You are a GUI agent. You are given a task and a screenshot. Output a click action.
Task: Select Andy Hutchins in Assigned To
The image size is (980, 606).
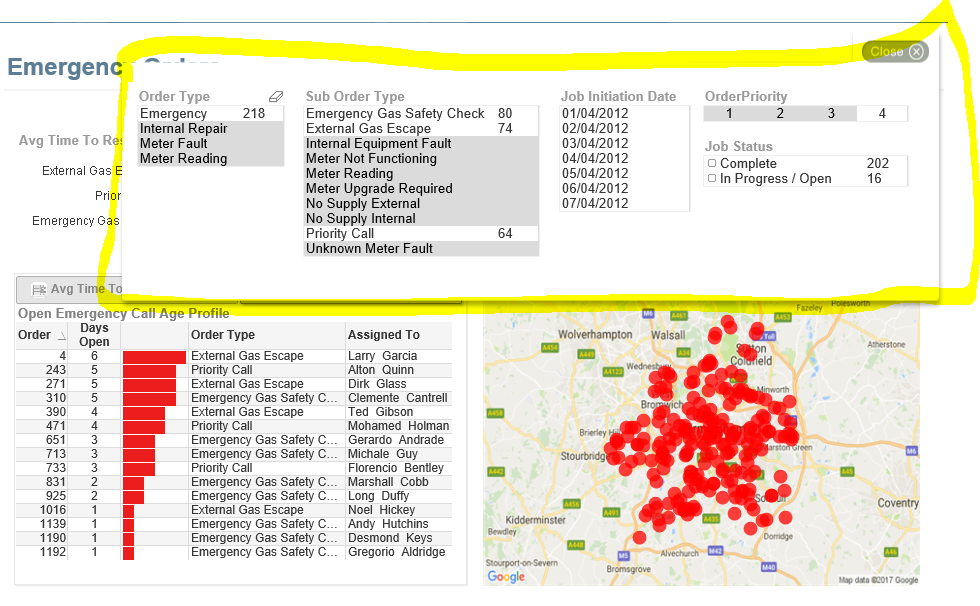pyautogui.click(x=388, y=524)
